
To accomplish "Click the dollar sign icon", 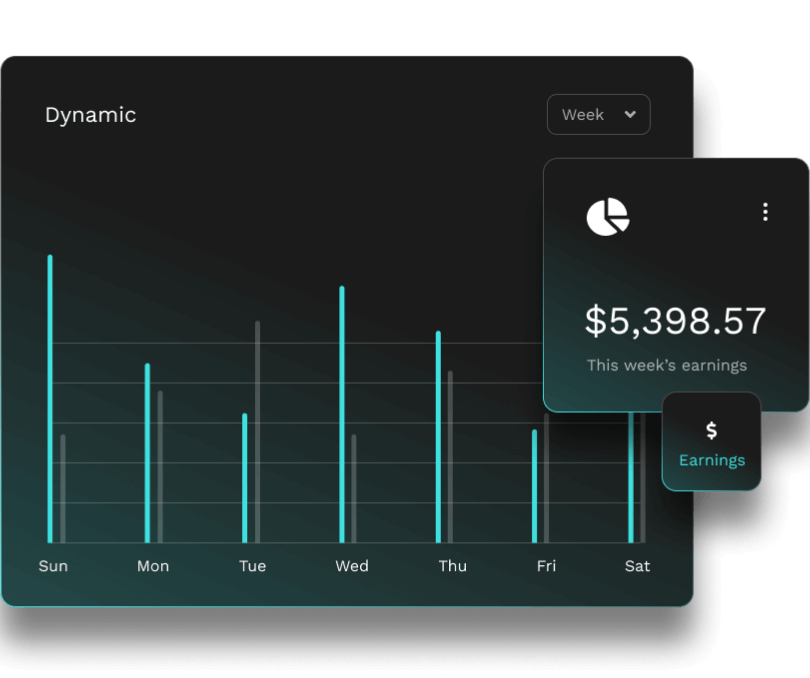I will 711,430.
